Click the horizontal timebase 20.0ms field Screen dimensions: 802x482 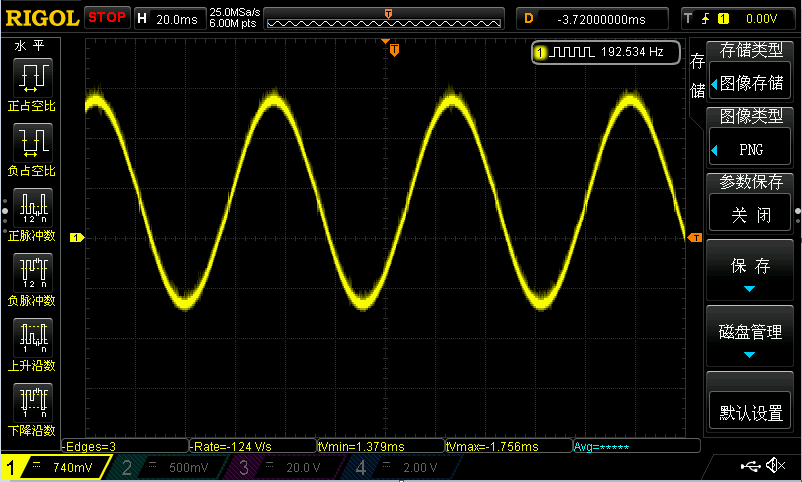(170, 19)
